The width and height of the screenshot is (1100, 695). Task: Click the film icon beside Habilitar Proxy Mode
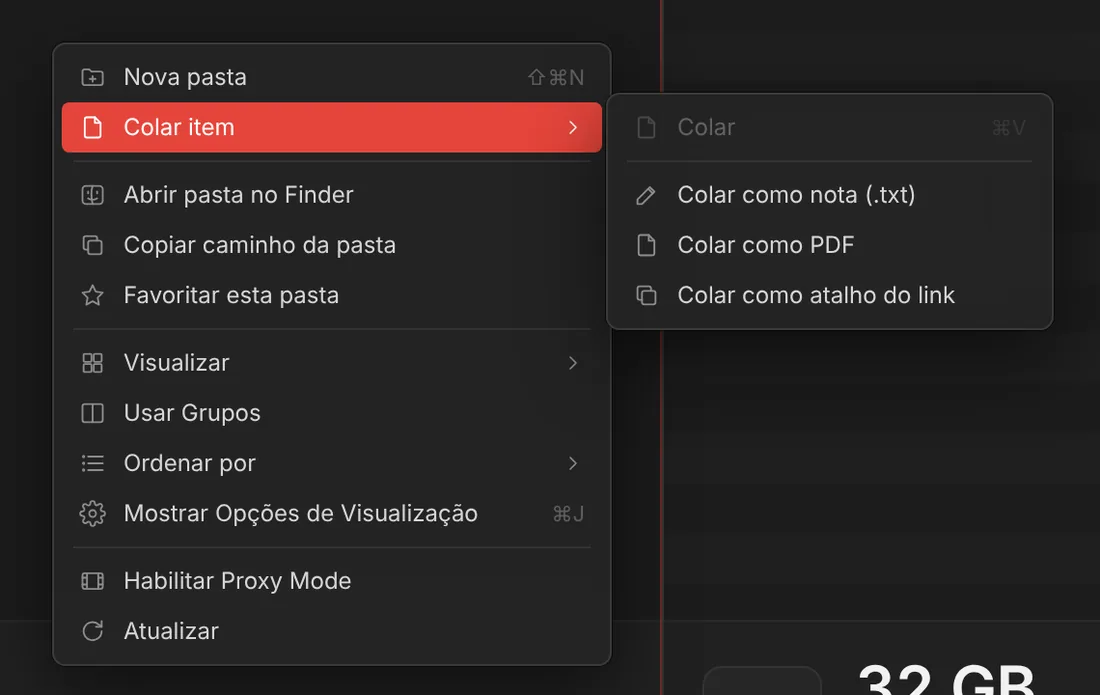93,581
